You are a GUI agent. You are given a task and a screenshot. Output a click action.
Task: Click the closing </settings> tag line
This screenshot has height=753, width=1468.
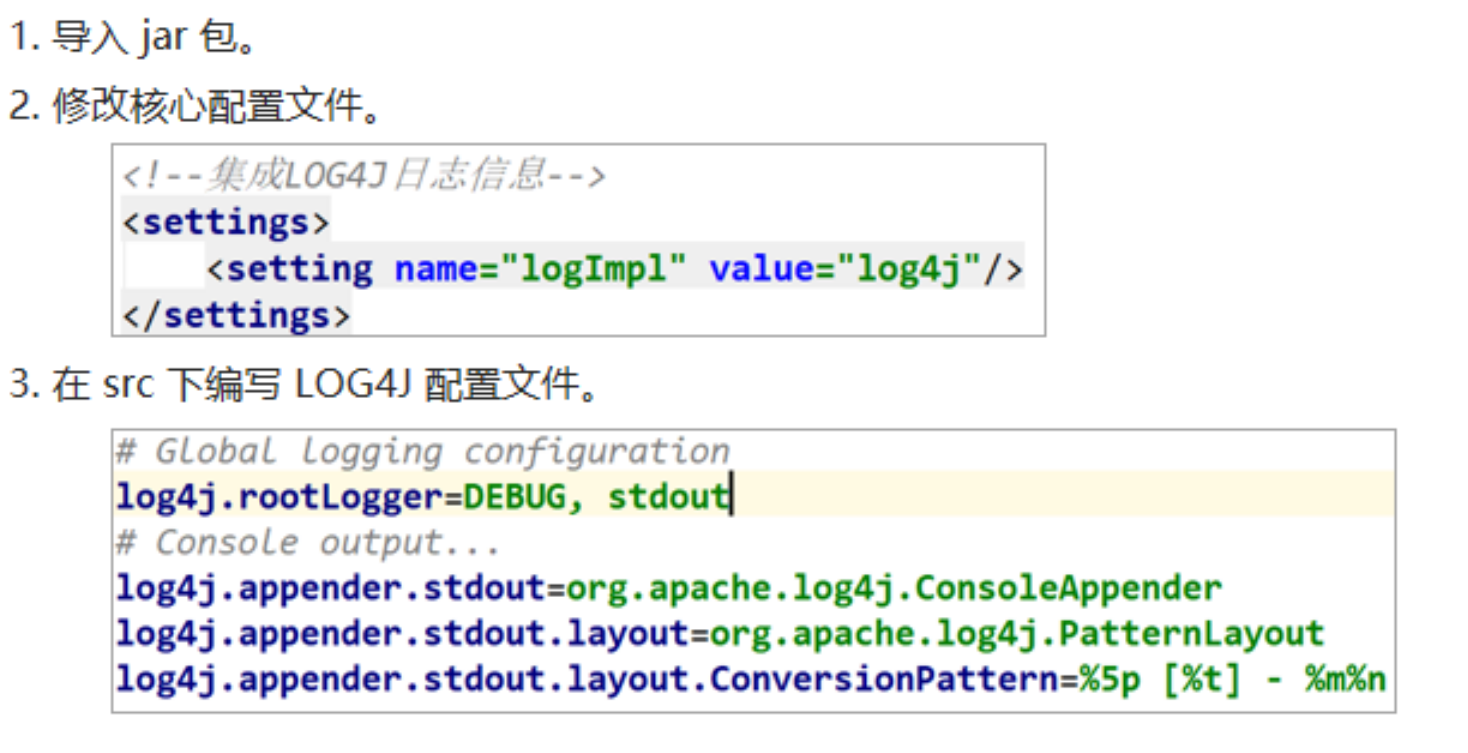[x=236, y=315]
